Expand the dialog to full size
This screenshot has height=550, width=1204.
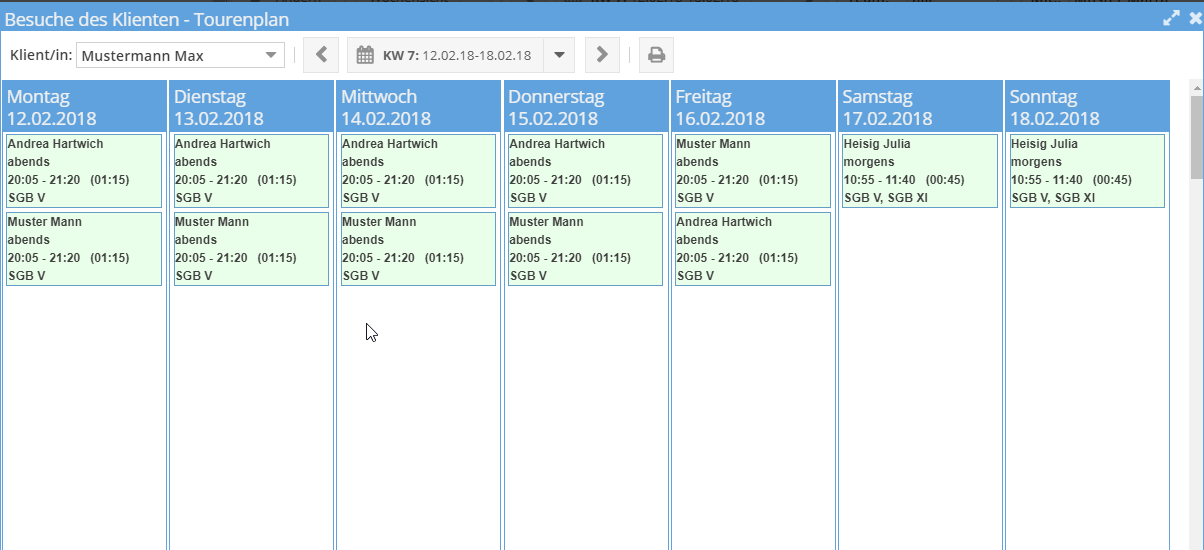point(1171,18)
